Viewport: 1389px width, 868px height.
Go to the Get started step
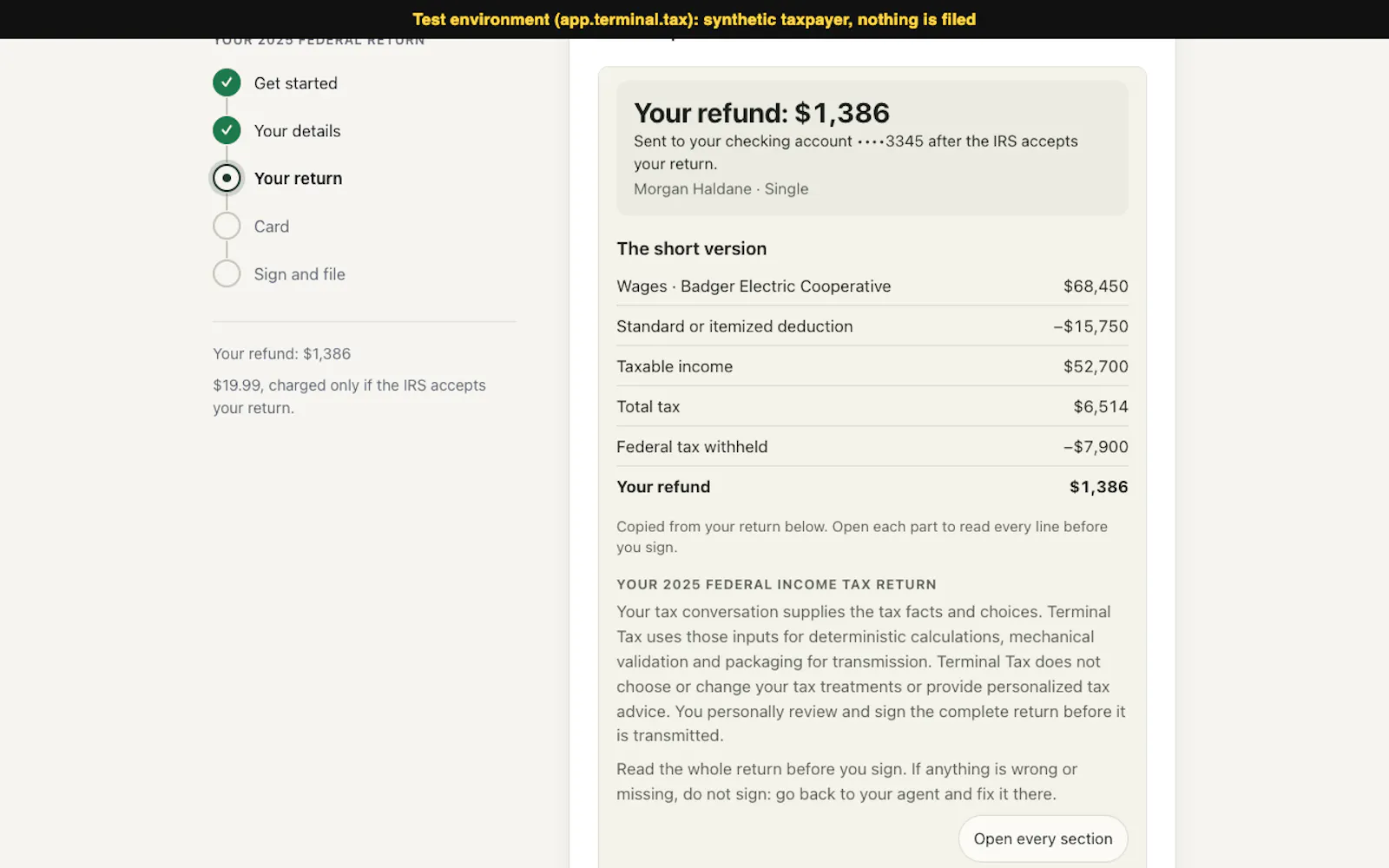tap(295, 83)
